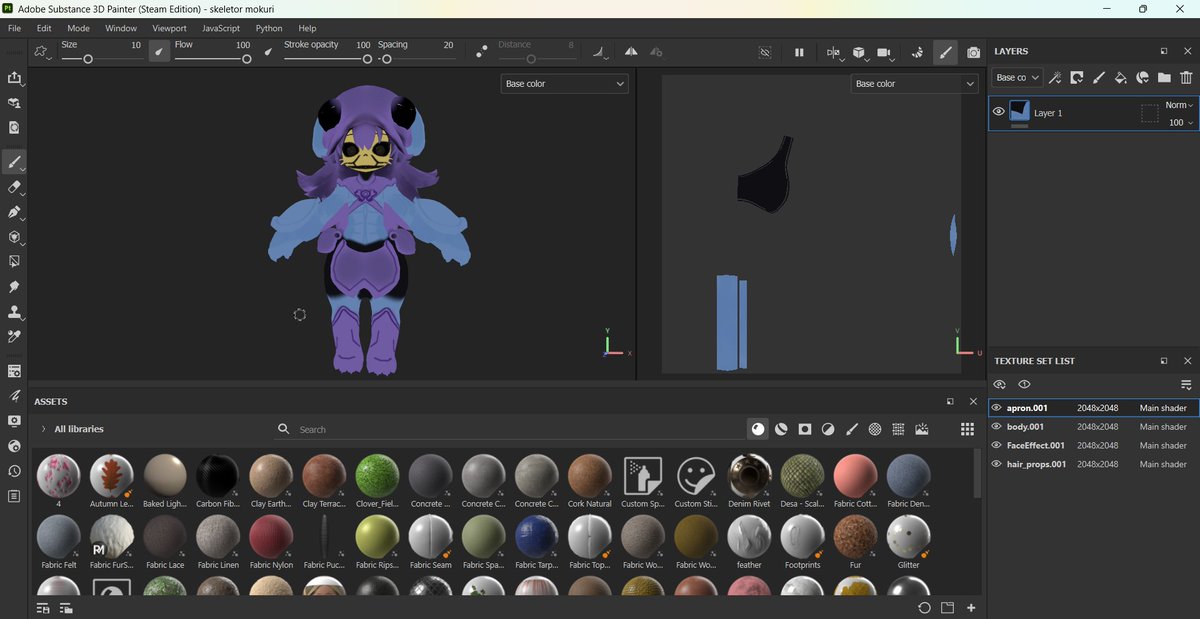Click the Layer 1 name label
This screenshot has height=619, width=1200.
pyautogui.click(x=1048, y=113)
